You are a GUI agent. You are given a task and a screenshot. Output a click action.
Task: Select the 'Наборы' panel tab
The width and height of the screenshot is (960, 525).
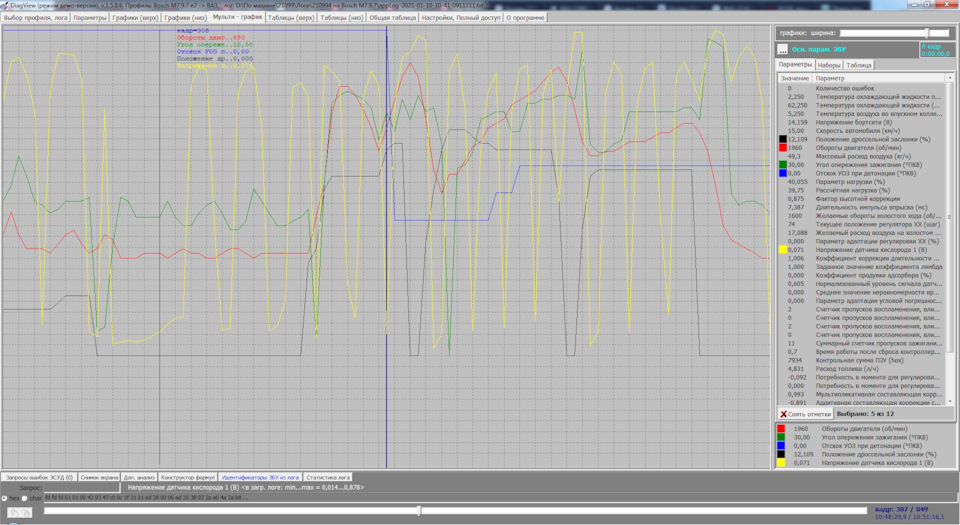(x=829, y=65)
